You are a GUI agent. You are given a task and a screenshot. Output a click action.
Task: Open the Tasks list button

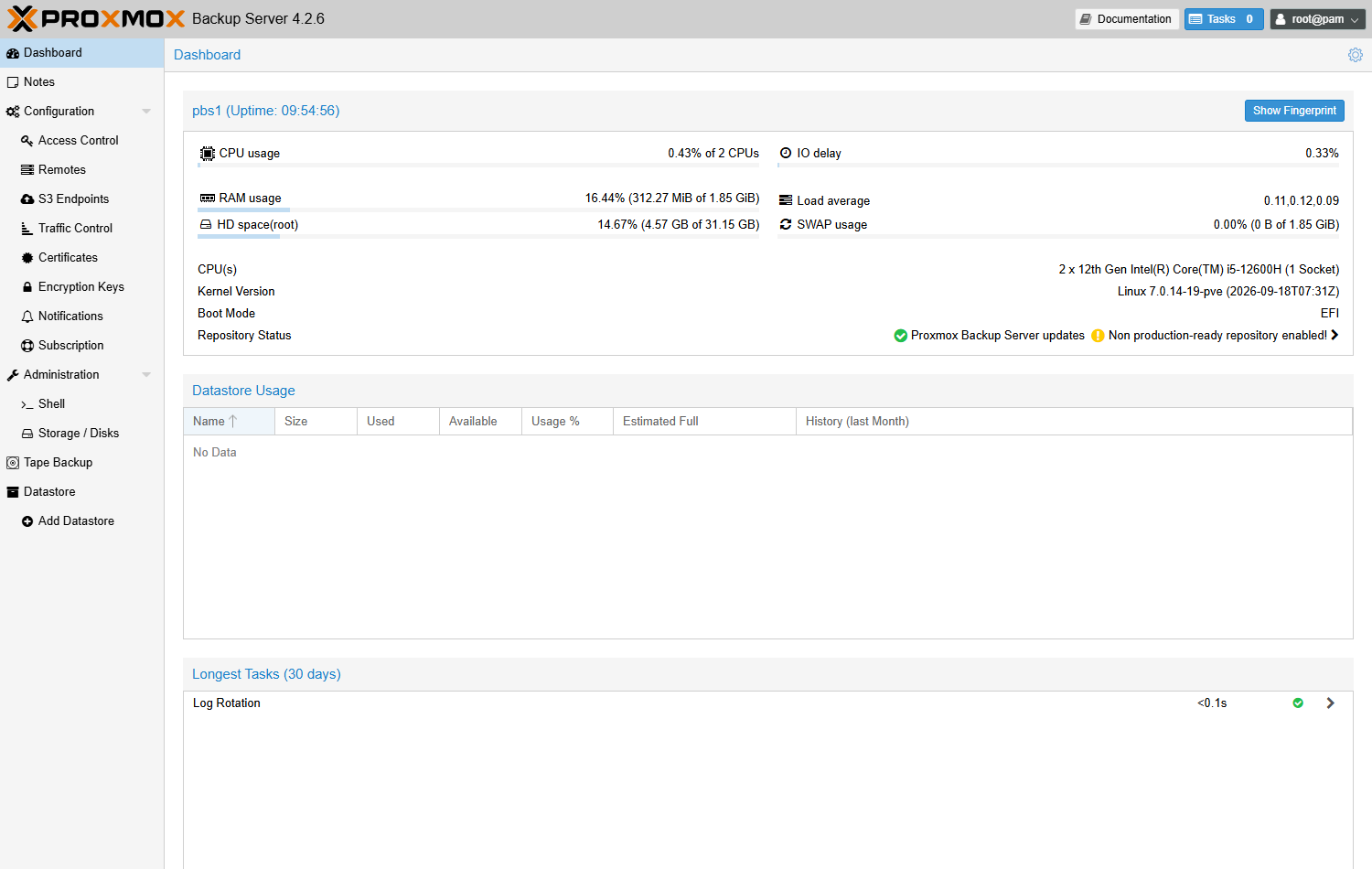[x=1224, y=19]
